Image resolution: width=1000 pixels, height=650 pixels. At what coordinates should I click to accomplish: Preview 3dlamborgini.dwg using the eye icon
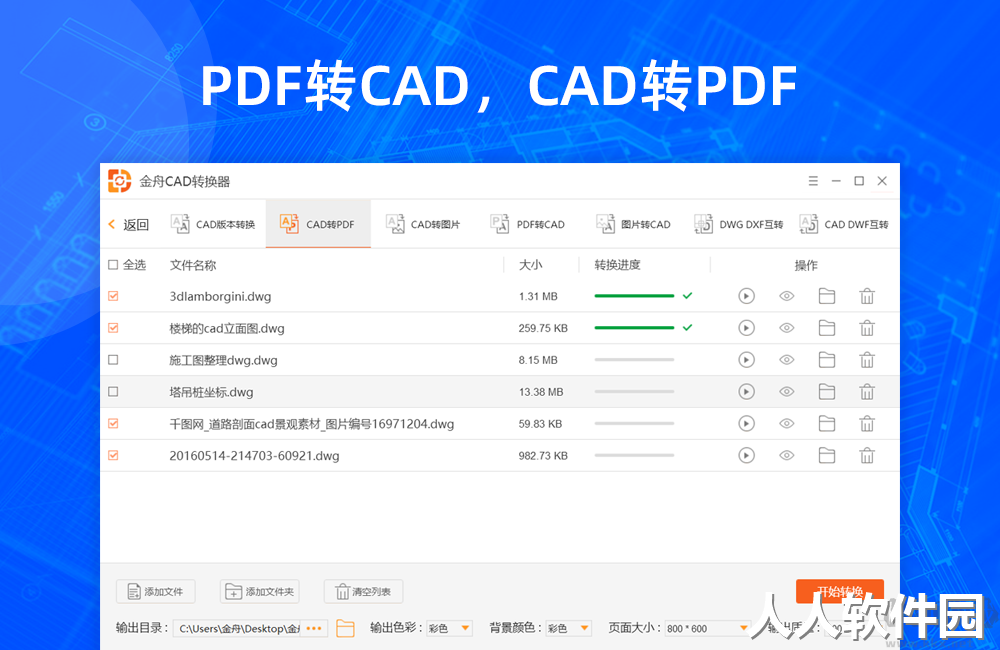tap(786, 296)
